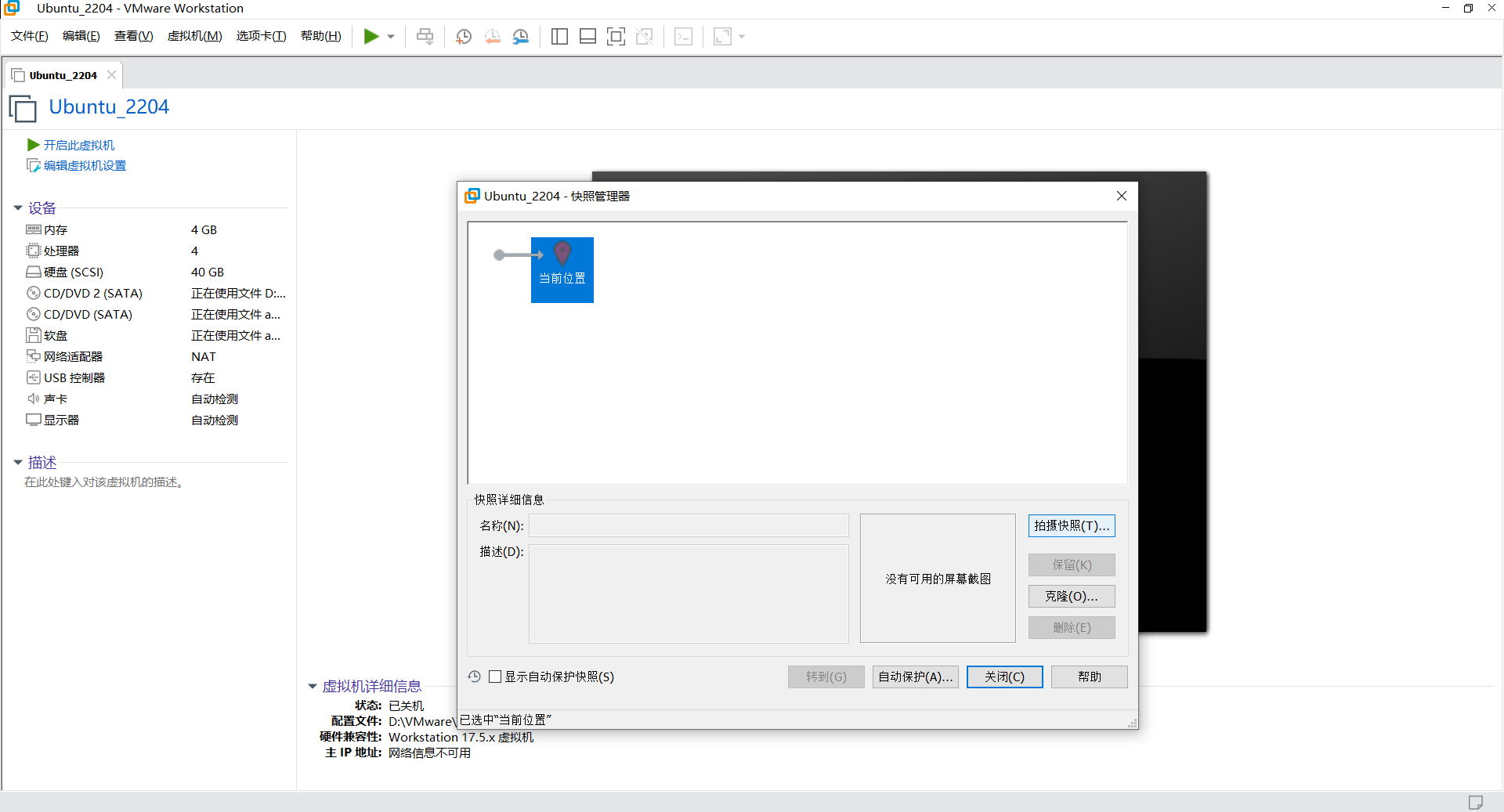Viewport: 1504px width, 812px height.
Task: Open the stretch display dropdown arrow
Action: [x=742, y=36]
